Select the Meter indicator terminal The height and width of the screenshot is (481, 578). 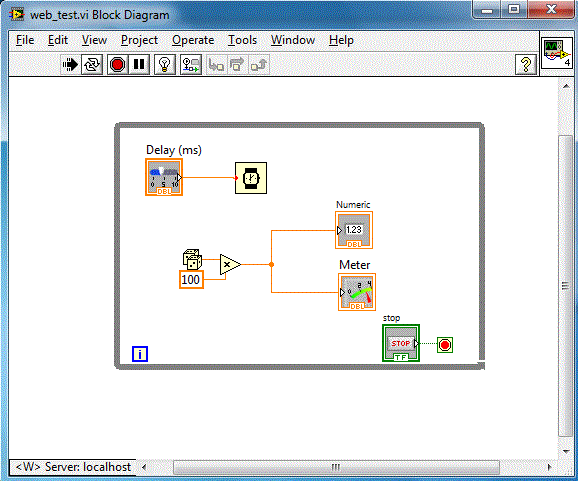(x=357, y=292)
